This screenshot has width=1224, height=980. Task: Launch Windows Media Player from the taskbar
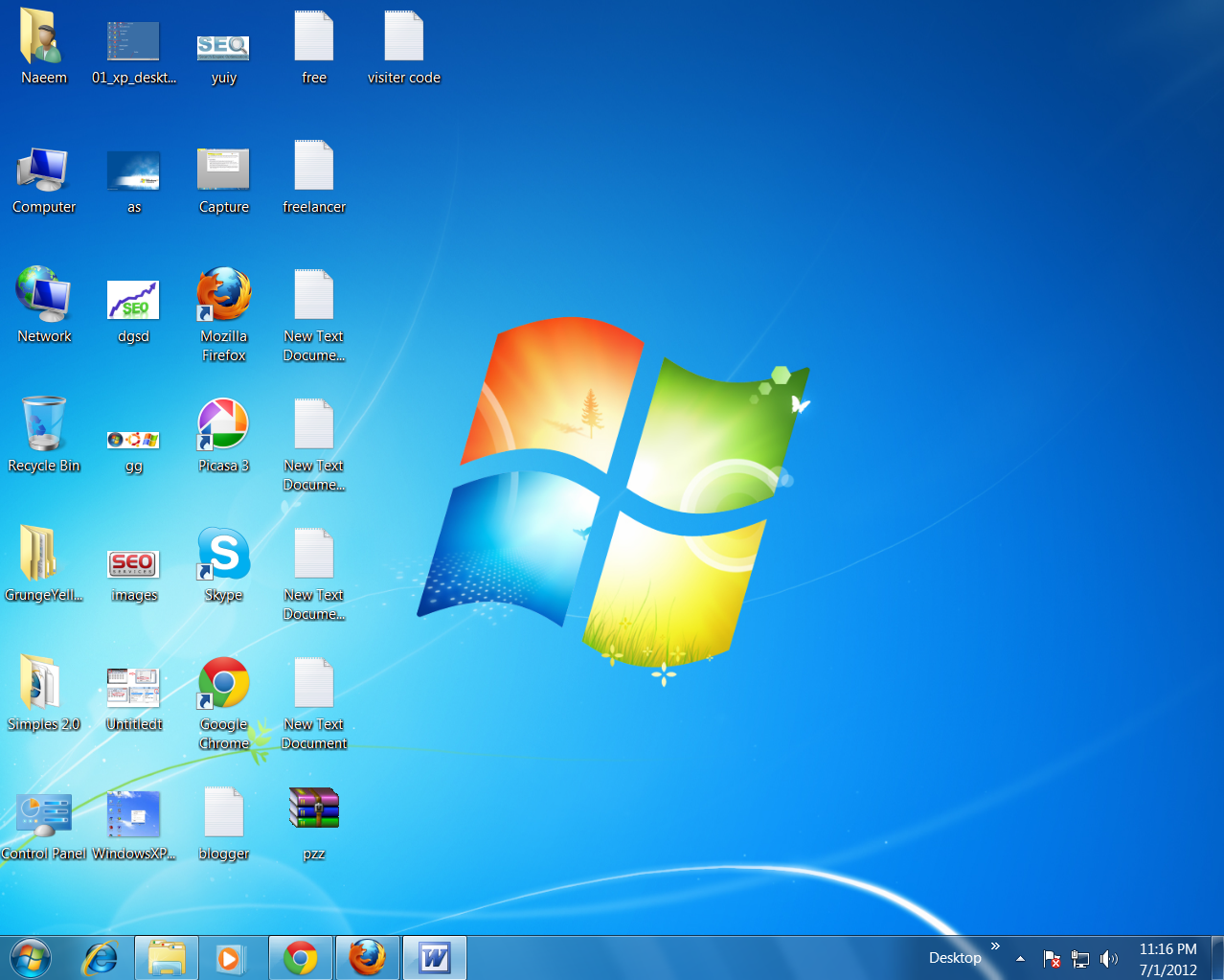(233, 957)
